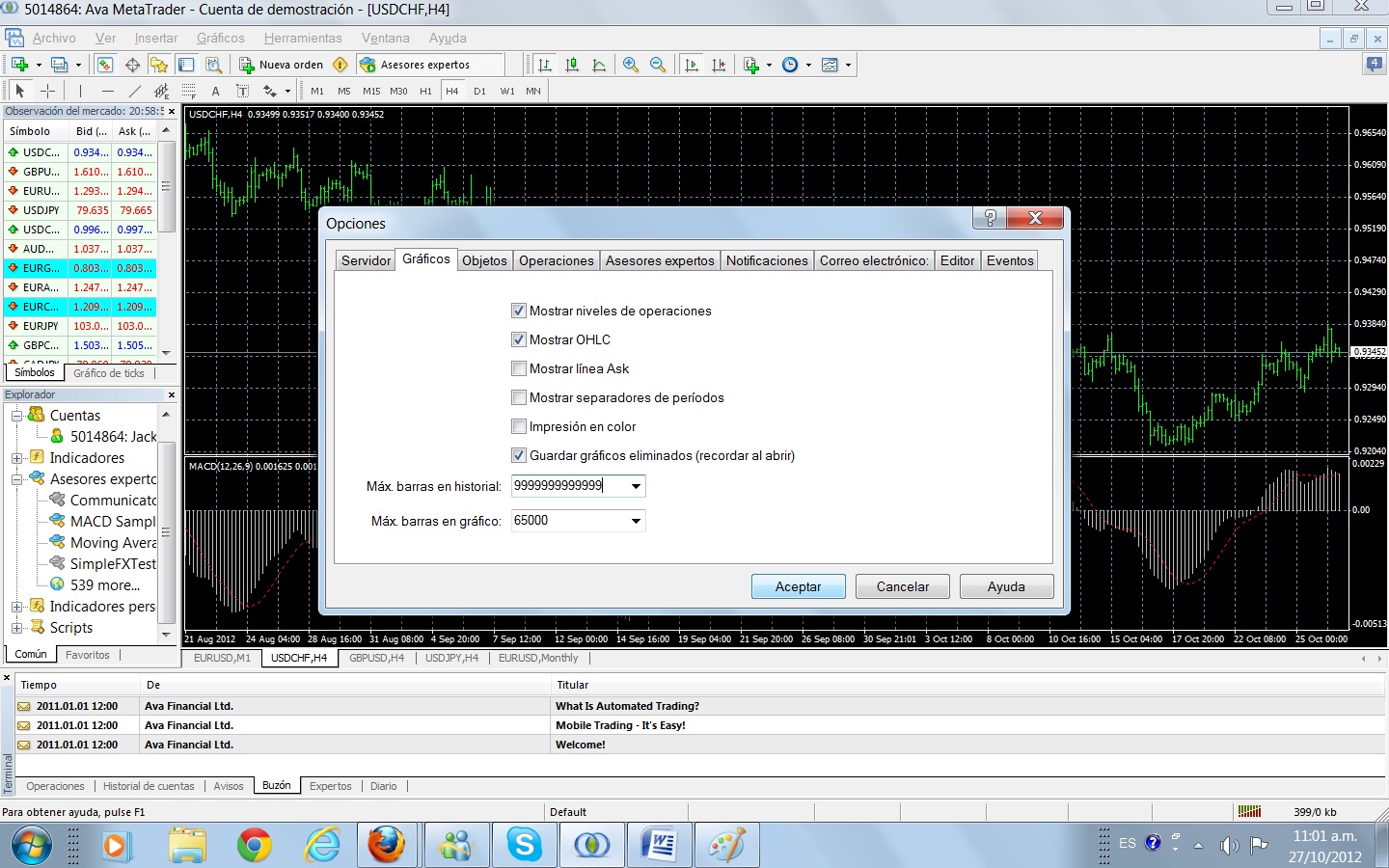Viewport: 1389px width, 868px height.
Task: Open templates icon in toolbar
Action: (830, 65)
